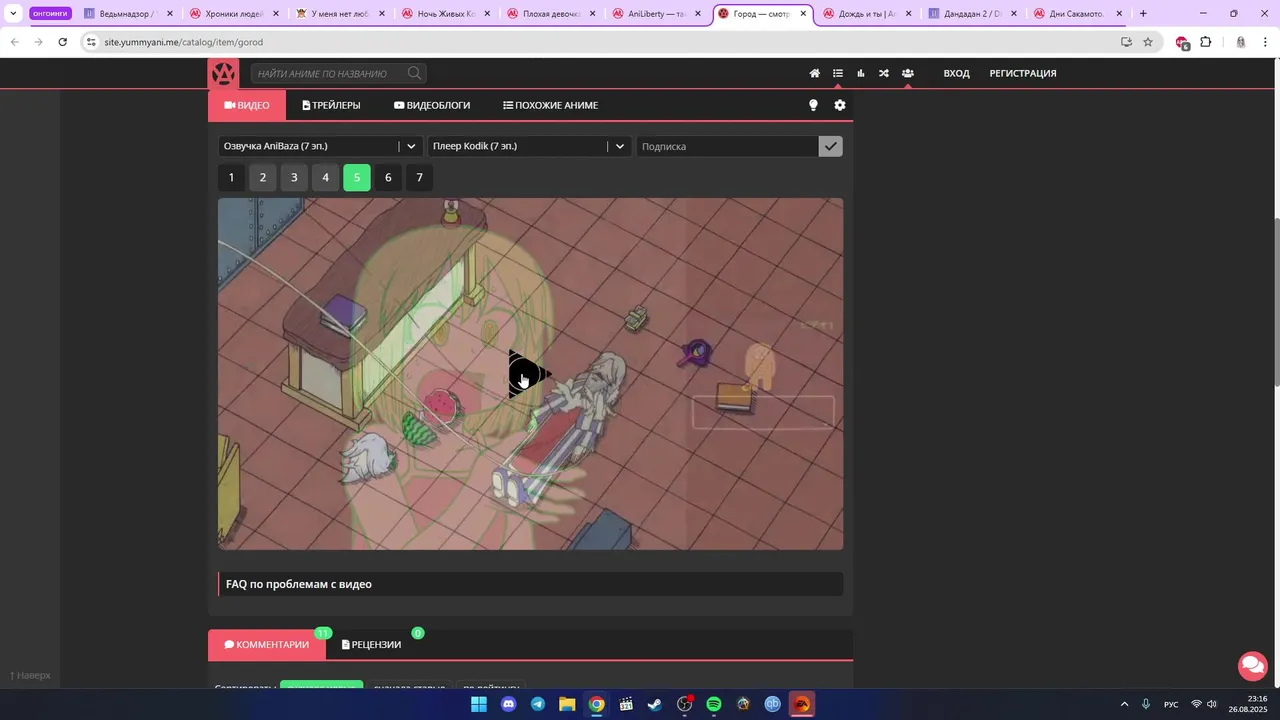
Task: Open qBittorrent from the taskbar
Action: pyautogui.click(x=773, y=704)
